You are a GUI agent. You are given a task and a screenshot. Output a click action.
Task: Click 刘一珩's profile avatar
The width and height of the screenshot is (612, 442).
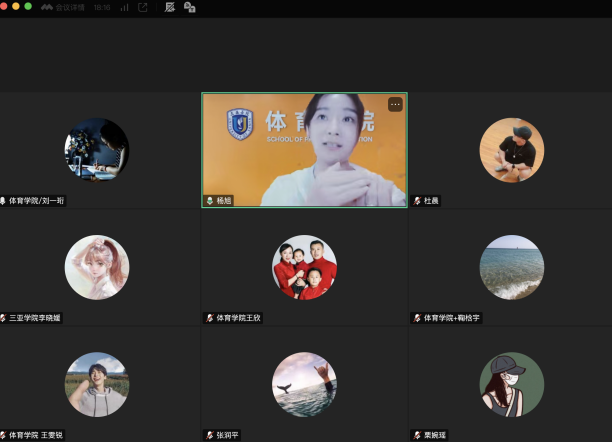[x=97, y=150]
